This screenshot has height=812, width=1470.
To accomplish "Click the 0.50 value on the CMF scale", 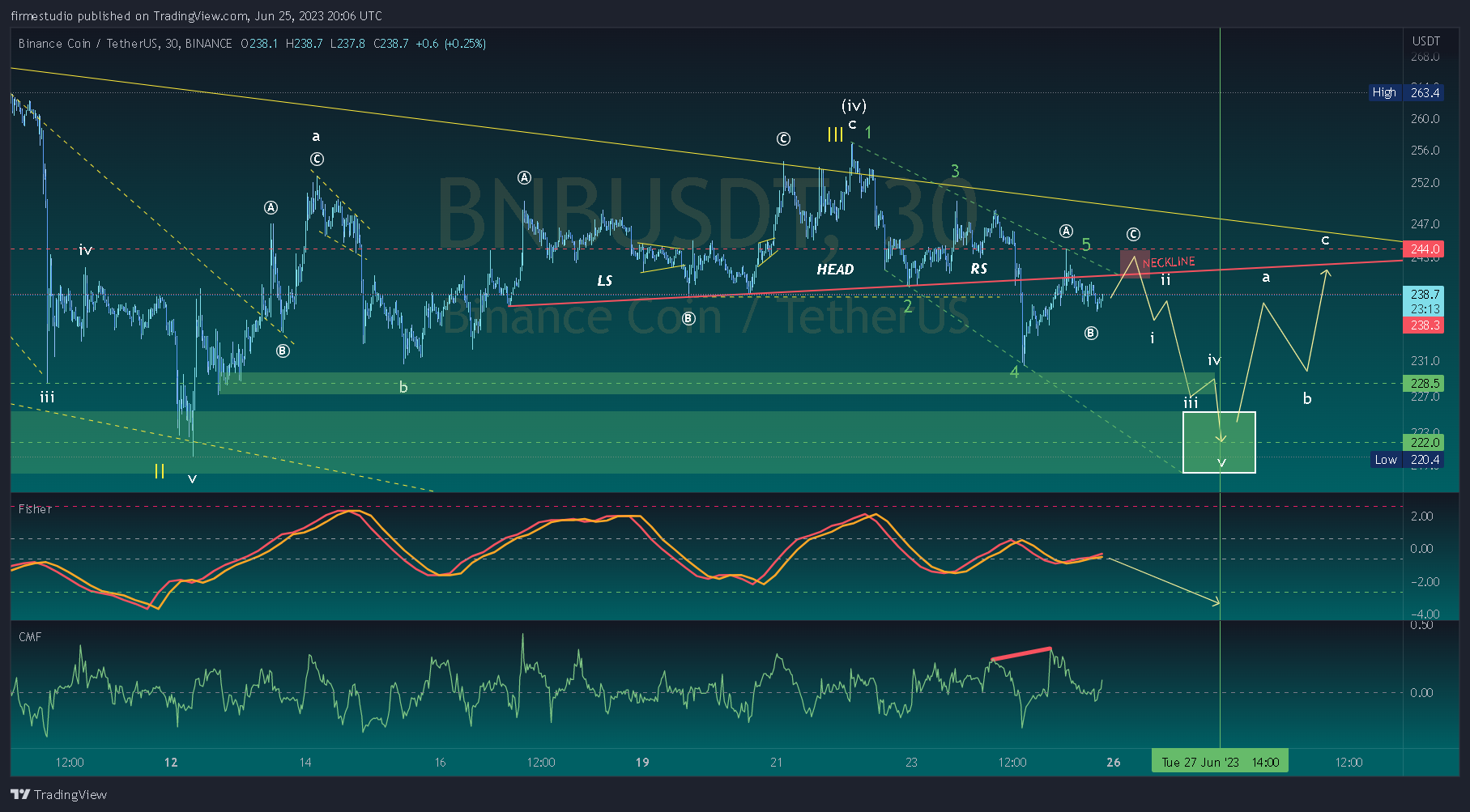I will click(1421, 625).
